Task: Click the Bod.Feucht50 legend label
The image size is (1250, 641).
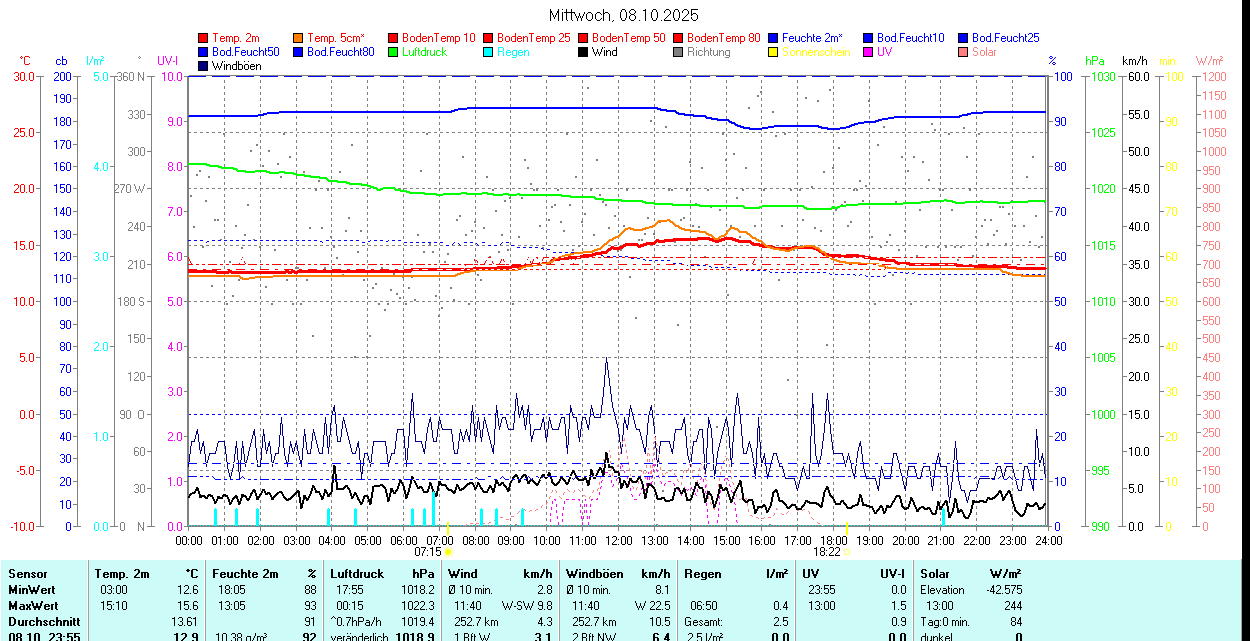Action: click(x=246, y=52)
